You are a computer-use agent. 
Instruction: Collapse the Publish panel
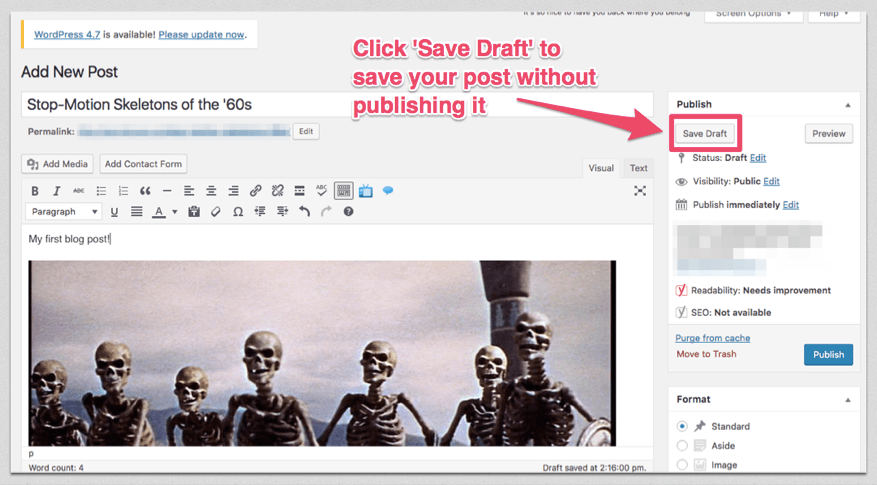(848, 105)
